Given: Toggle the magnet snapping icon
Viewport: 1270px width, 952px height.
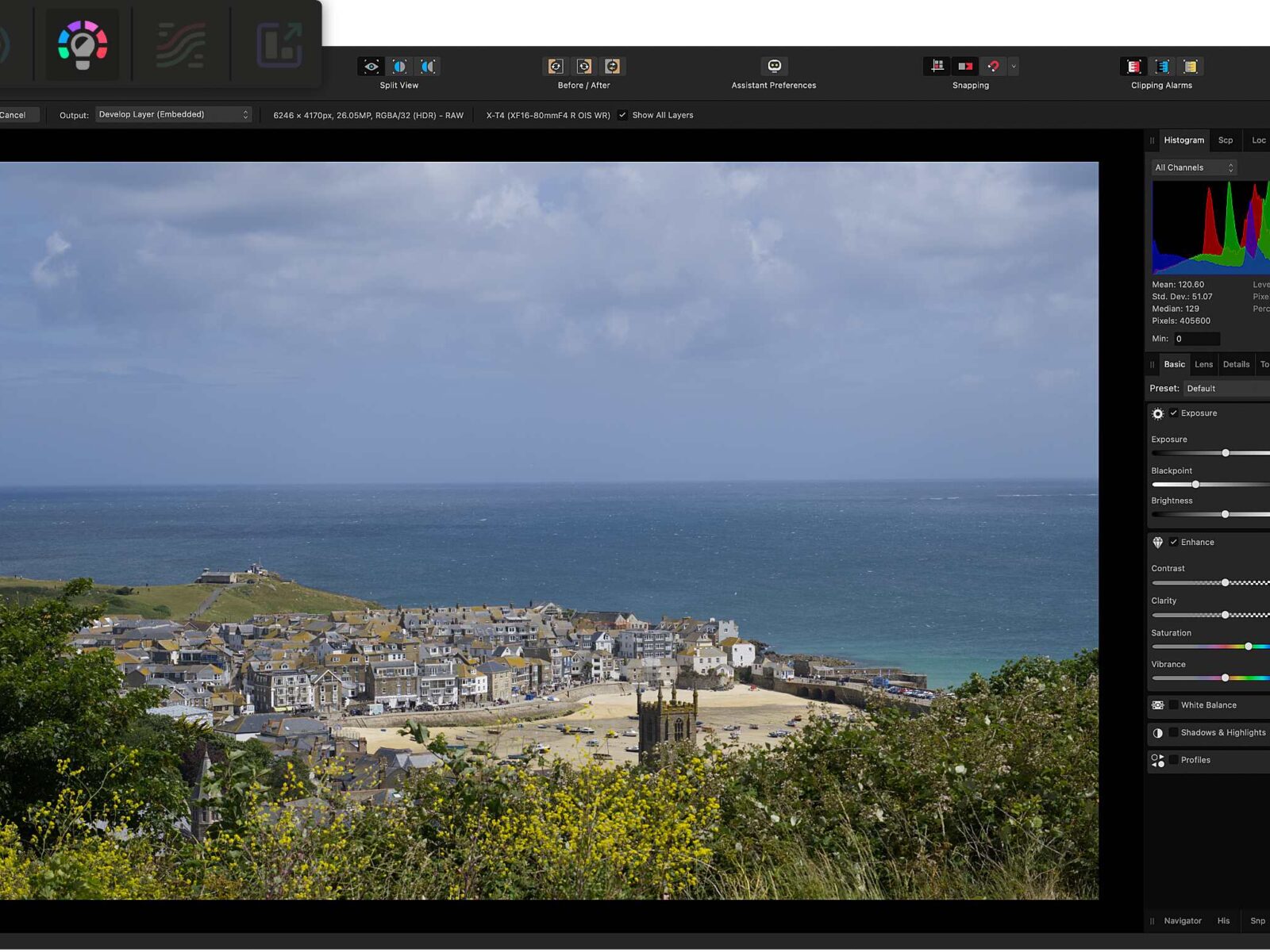Looking at the screenshot, I should 993,67.
